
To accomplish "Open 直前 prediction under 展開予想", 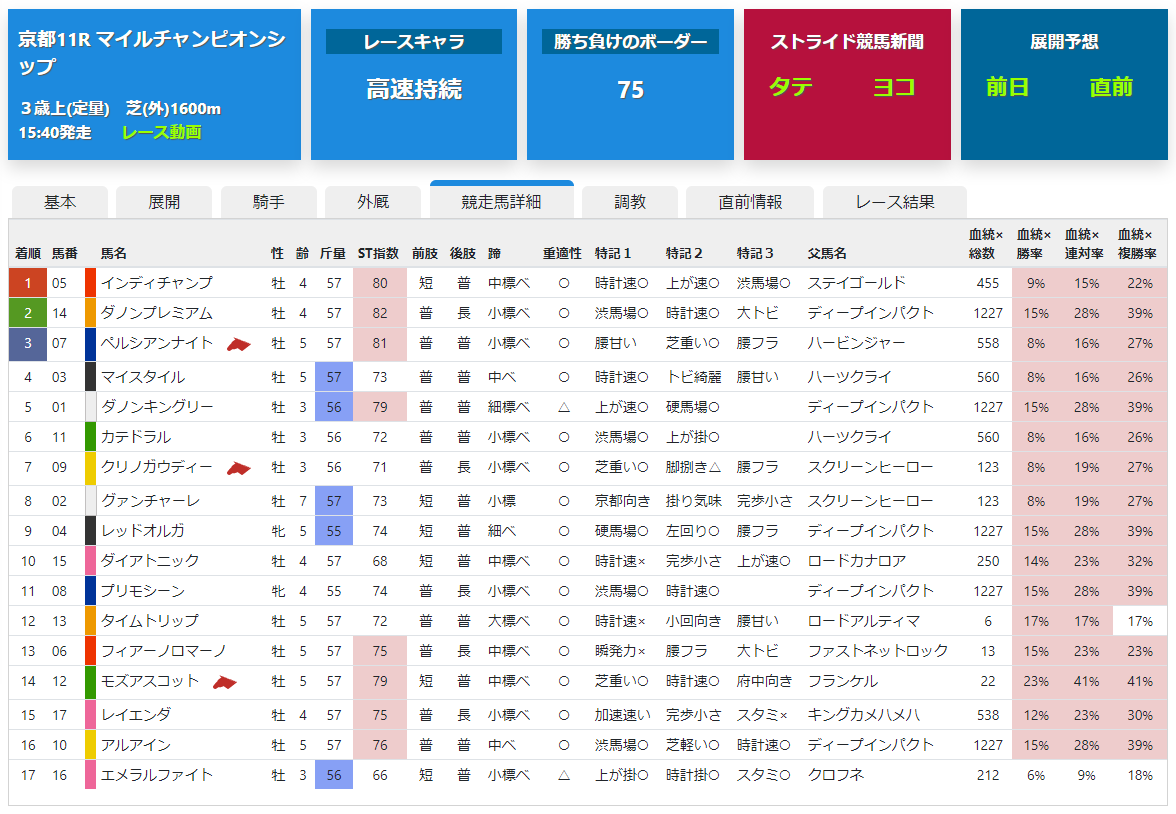I will (x=1111, y=86).
